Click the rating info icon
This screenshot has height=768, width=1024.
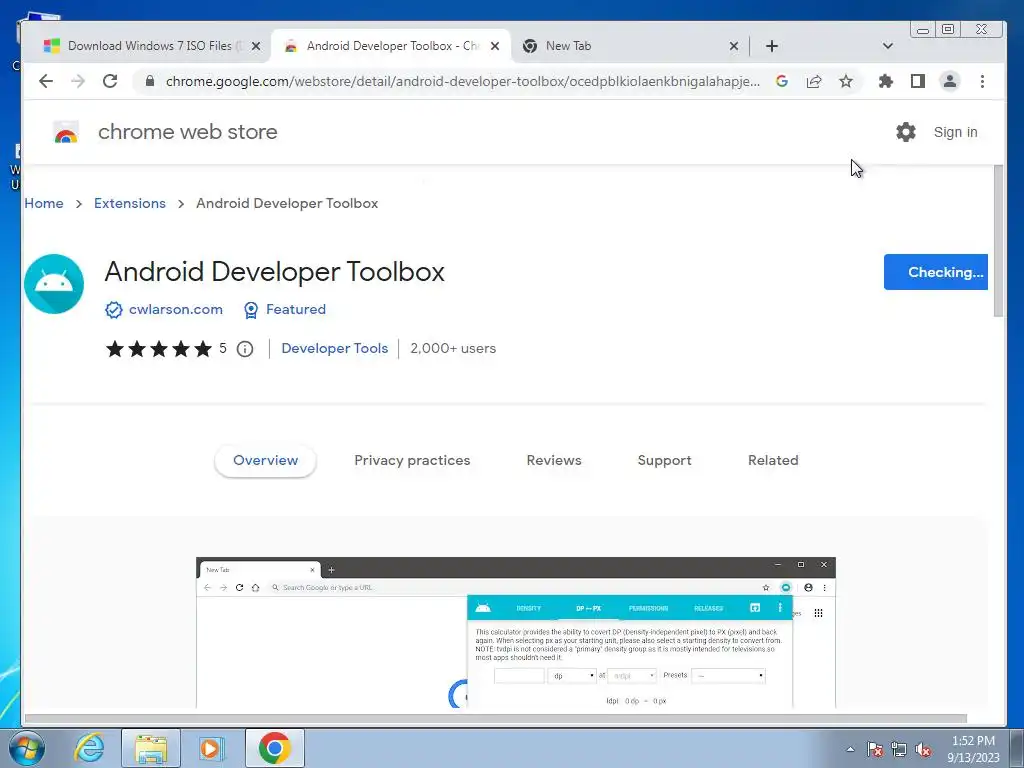click(x=245, y=349)
